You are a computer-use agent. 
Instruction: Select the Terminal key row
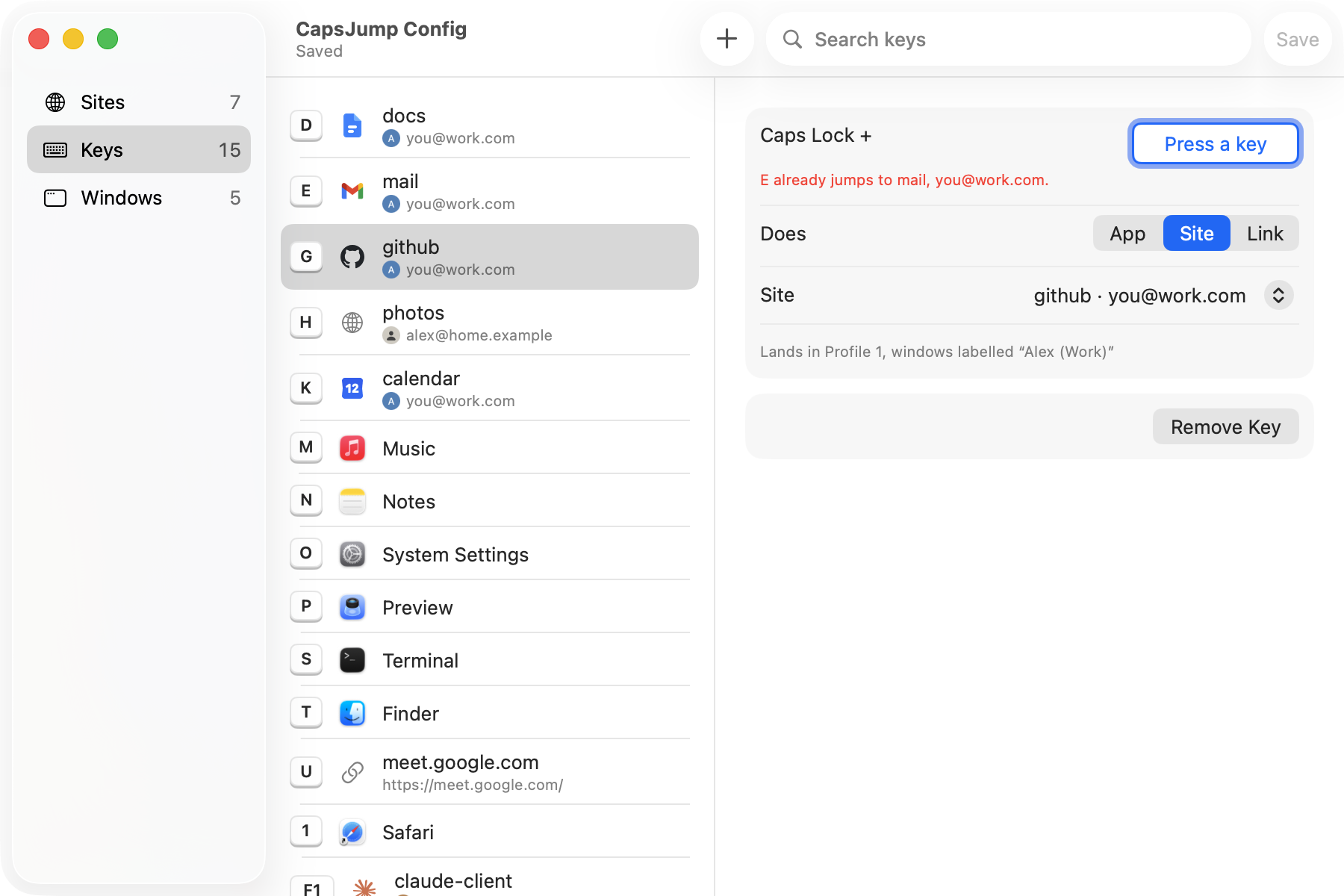490,660
